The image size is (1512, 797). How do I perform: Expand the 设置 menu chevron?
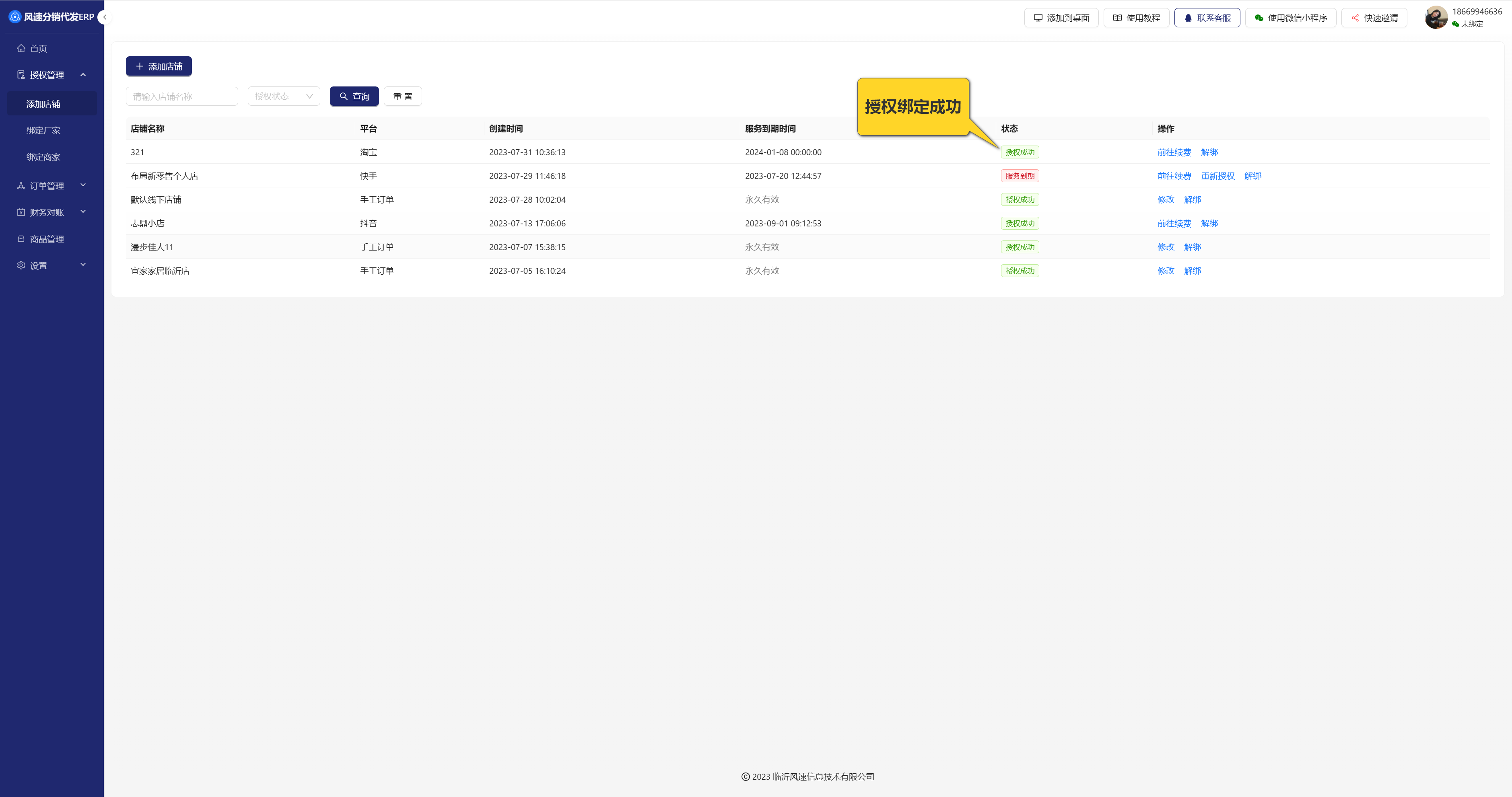(x=83, y=265)
